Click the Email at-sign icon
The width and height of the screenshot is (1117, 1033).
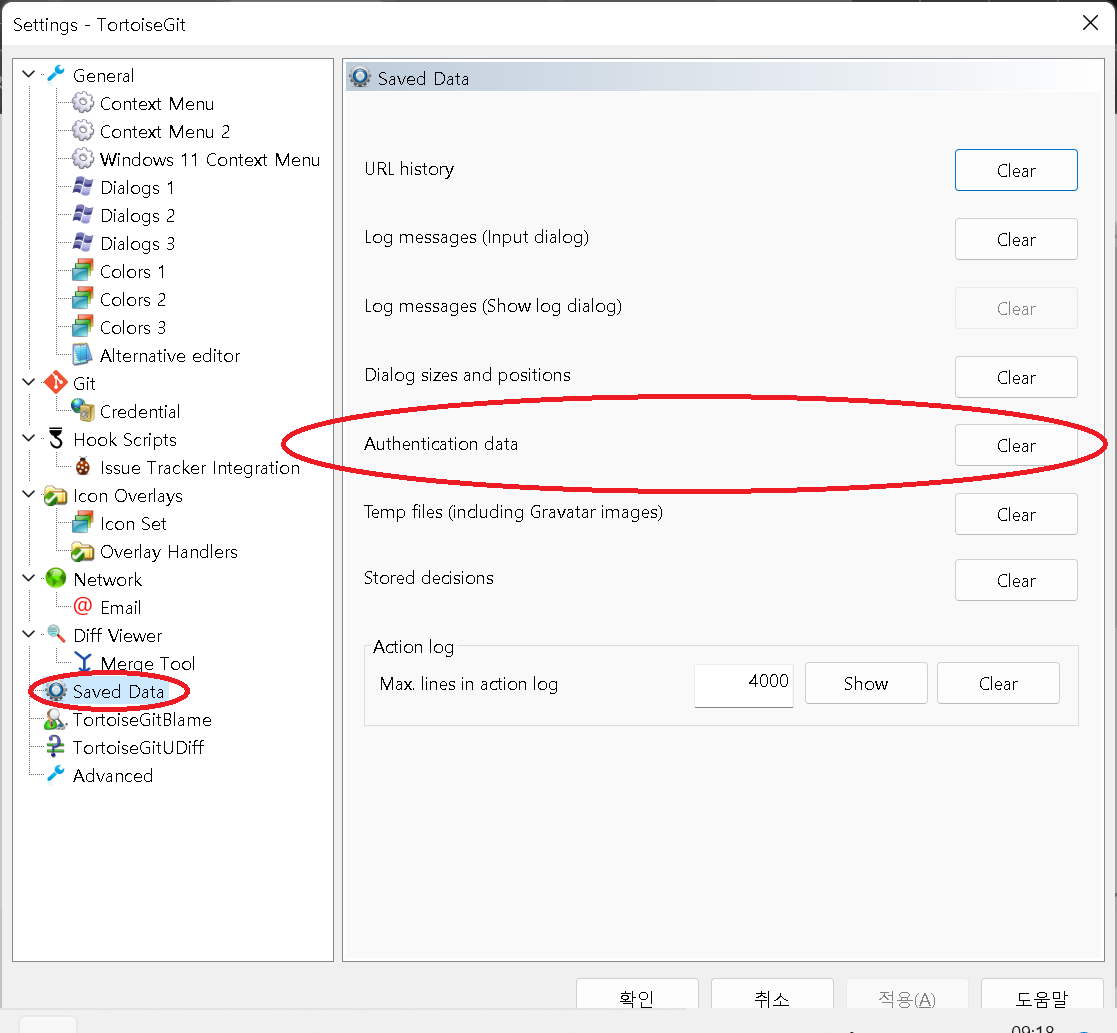click(83, 606)
